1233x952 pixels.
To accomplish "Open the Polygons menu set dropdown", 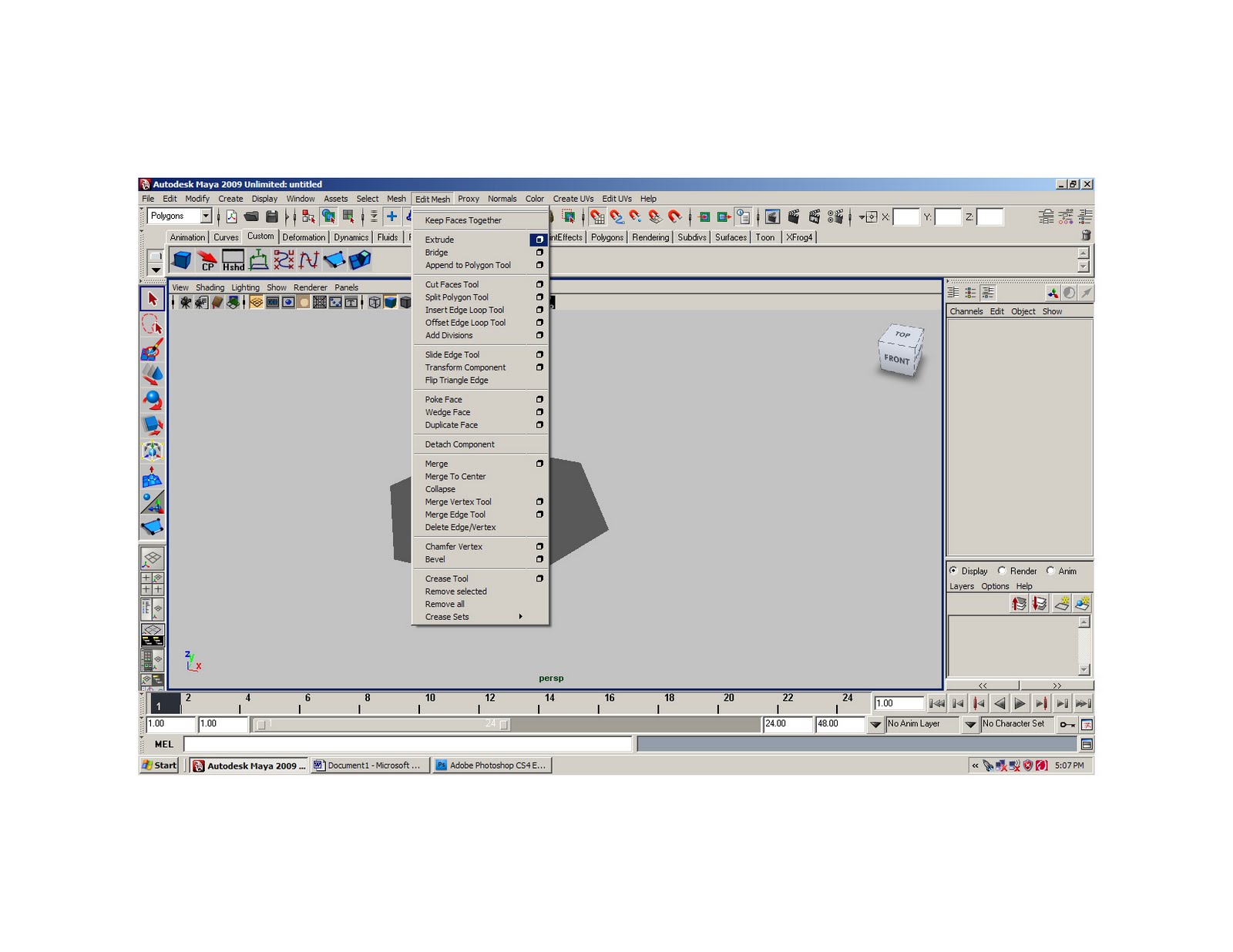I will pos(205,216).
